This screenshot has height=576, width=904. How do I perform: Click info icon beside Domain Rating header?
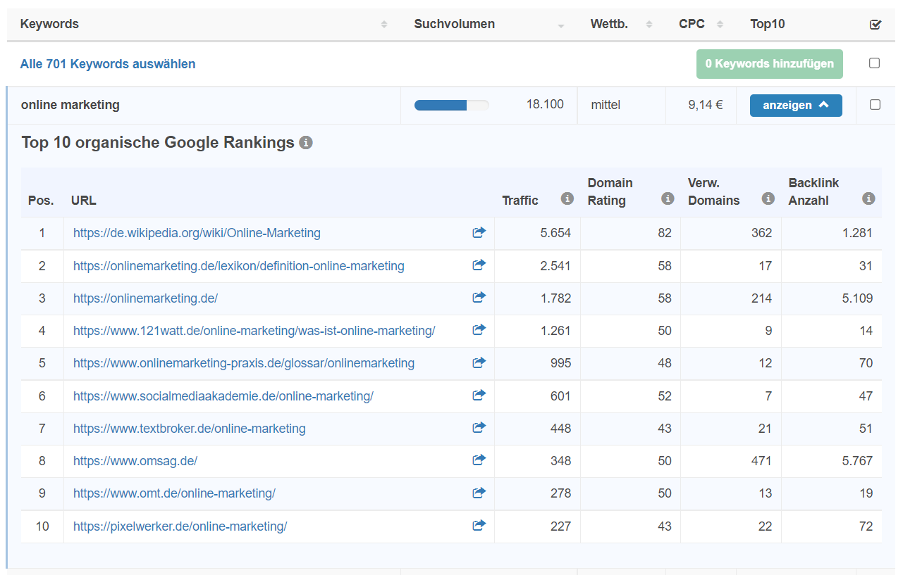[667, 200]
